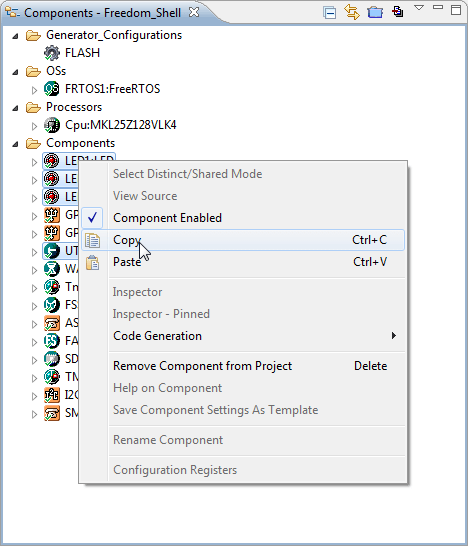The width and height of the screenshot is (468, 546).
Task: Expand the UT component node
Action: point(34,252)
